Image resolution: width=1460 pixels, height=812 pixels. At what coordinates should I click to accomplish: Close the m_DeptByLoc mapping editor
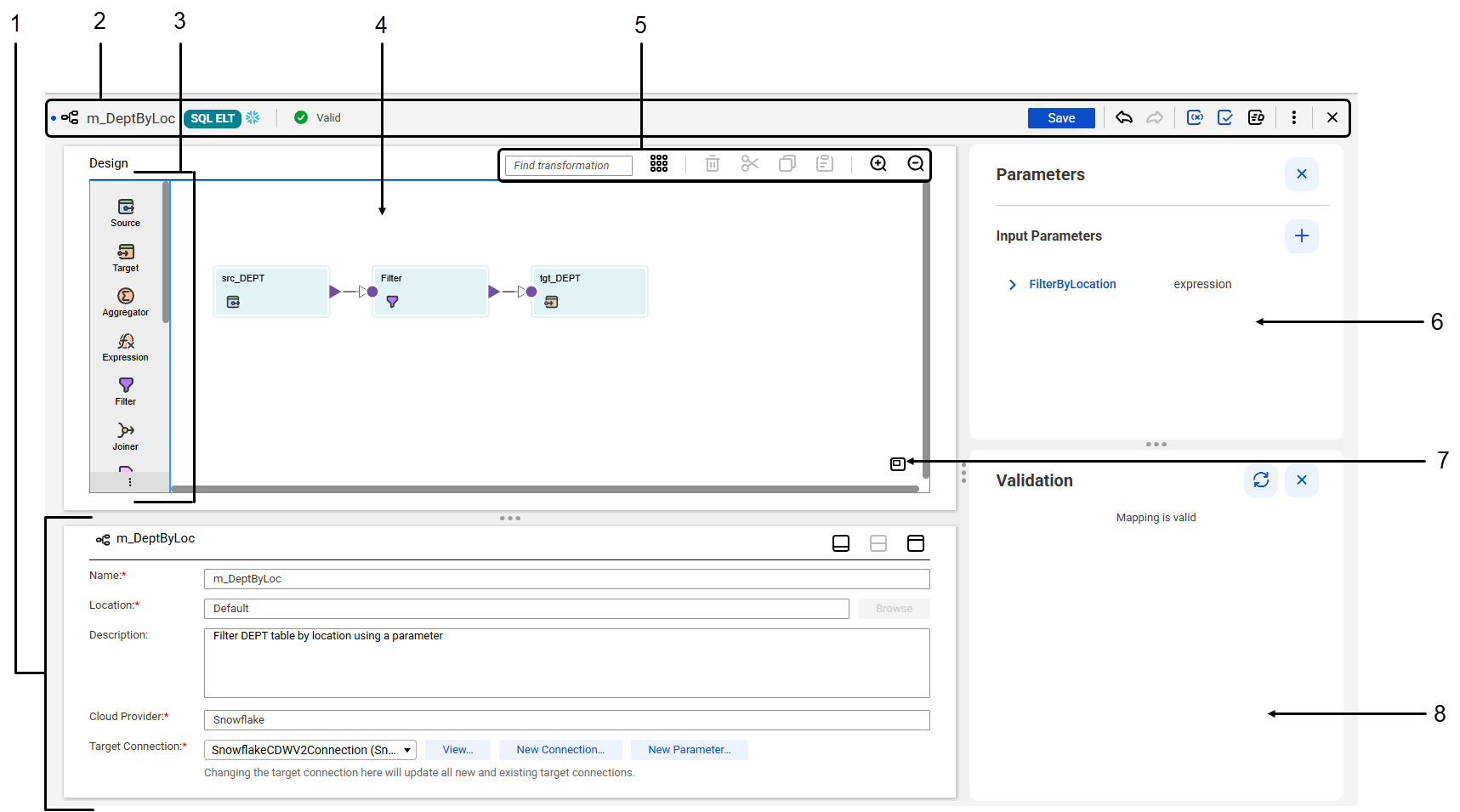click(x=1332, y=117)
